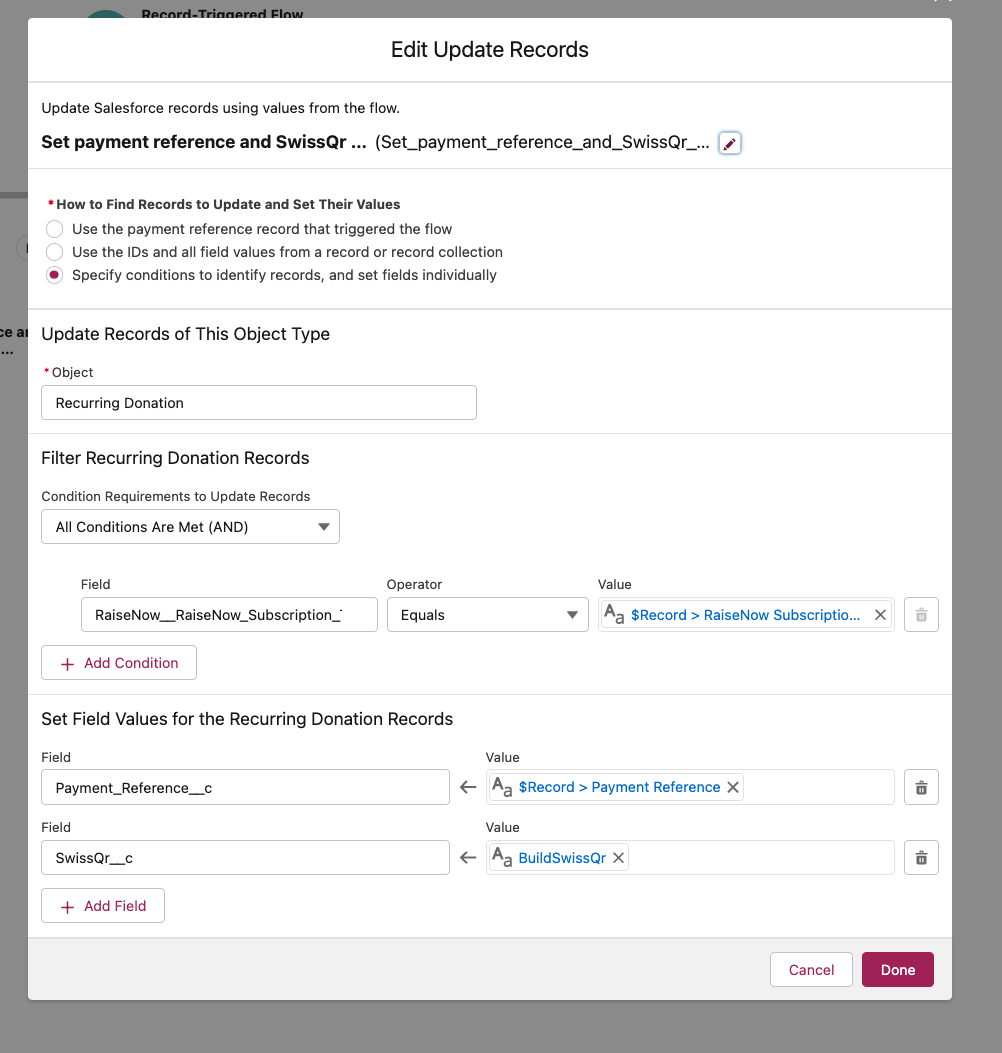
Task: Remove the BuildSwissQr value pill
Action: click(x=619, y=858)
